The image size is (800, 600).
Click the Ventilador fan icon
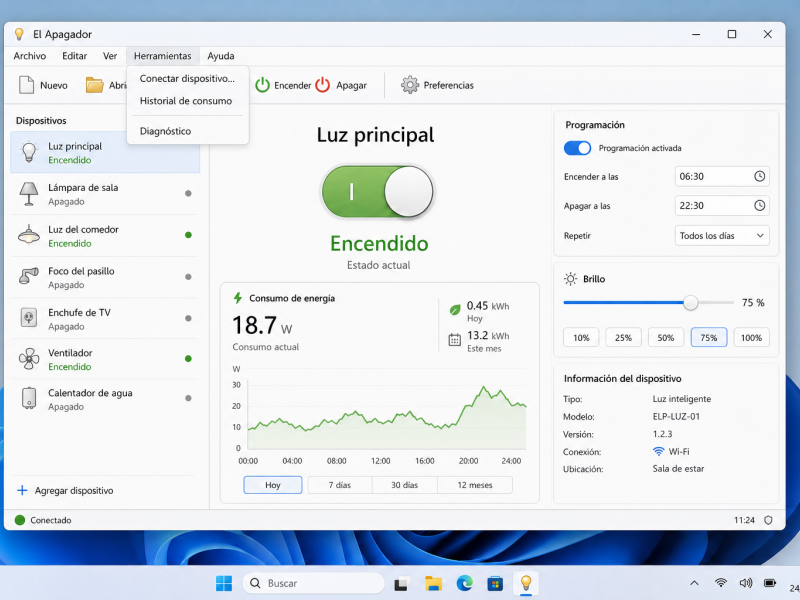pyautogui.click(x=29, y=359)
